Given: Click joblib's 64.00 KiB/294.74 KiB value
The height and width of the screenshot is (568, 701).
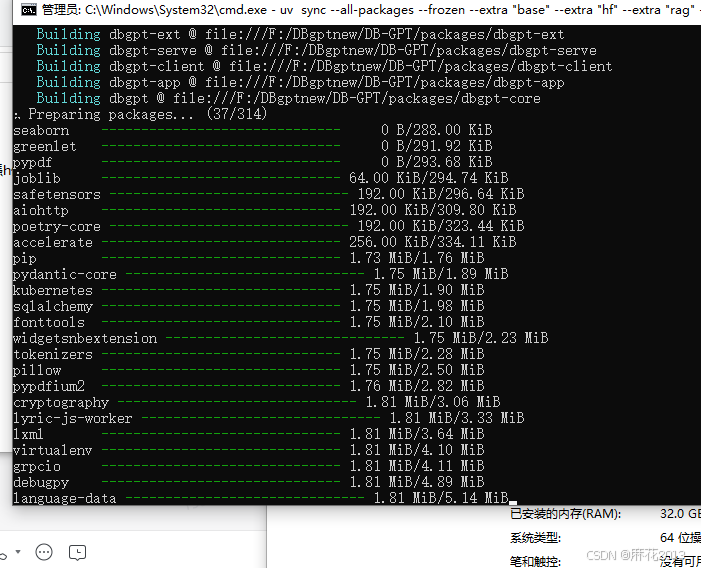Looking at the screenshot, I should coord(428,178).
